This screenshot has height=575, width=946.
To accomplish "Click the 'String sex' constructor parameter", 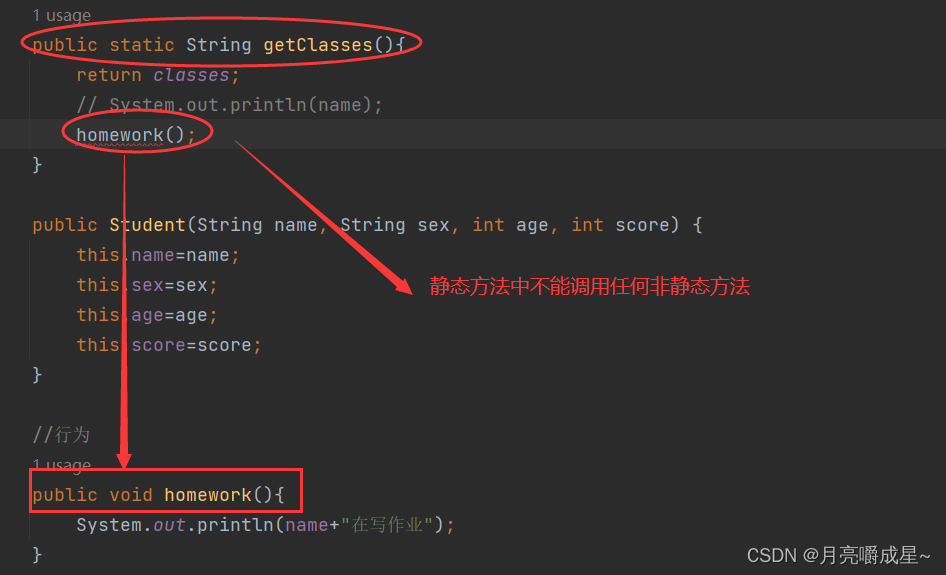I will [x=395, y=225].
